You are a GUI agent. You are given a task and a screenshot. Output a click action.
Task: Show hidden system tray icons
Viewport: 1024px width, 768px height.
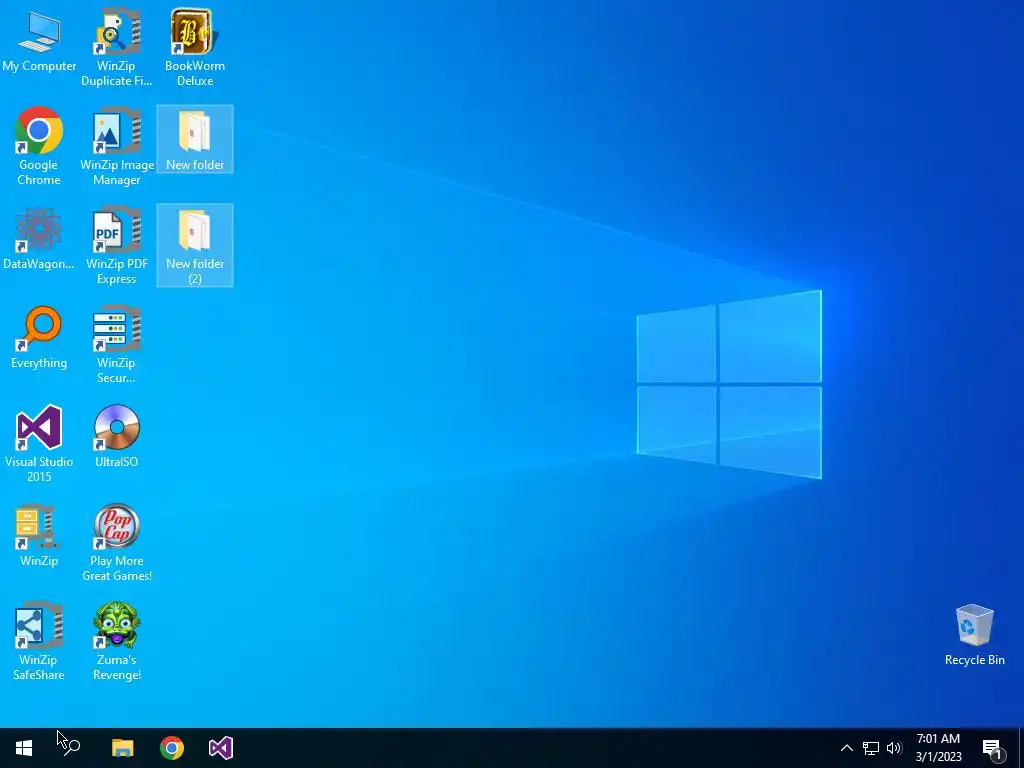846,748
